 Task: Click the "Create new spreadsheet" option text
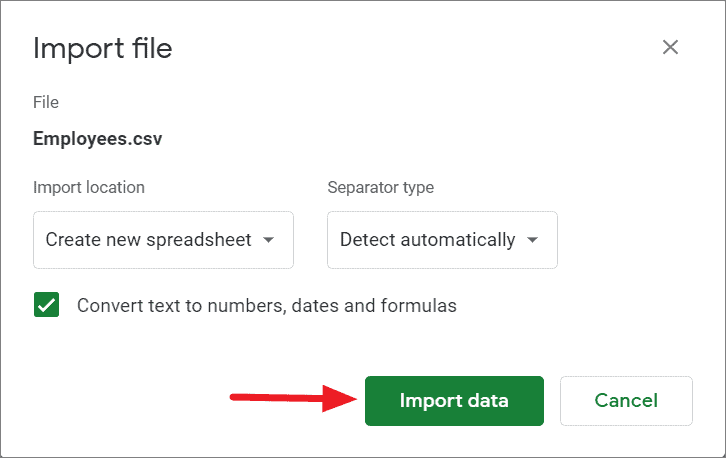[x=148, y=240]
